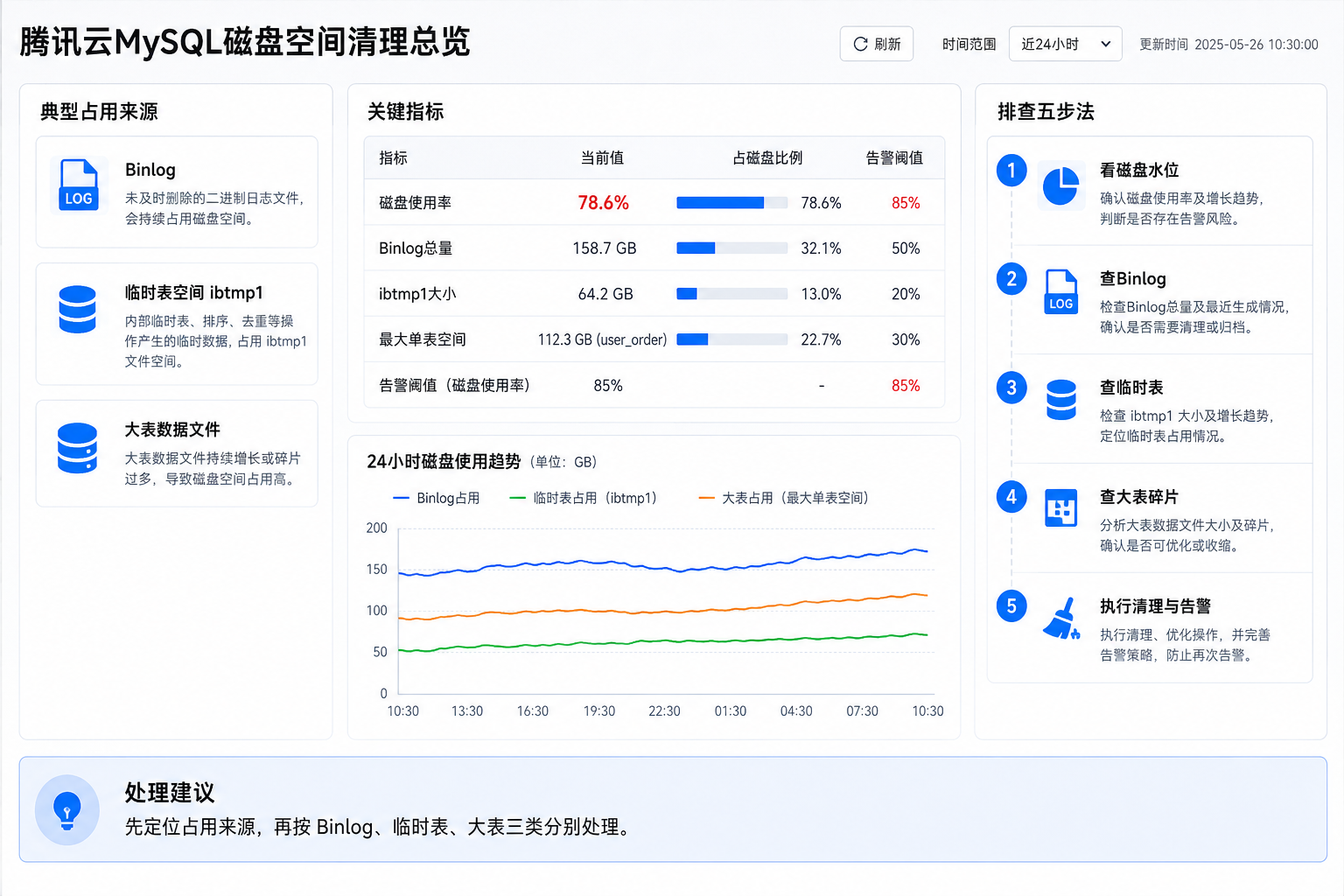Click the 告警阈值（磁盘使用率） row label

point(454,386)
